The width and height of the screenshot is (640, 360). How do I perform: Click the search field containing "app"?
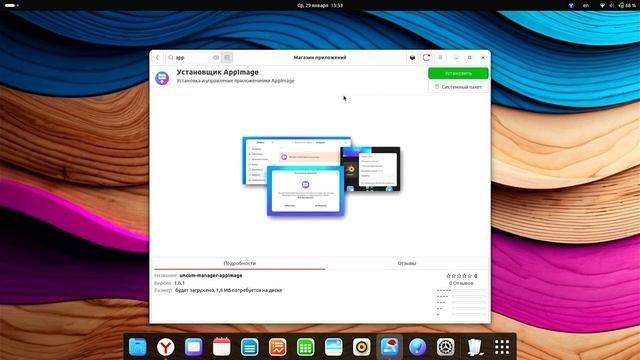(193, 58)
